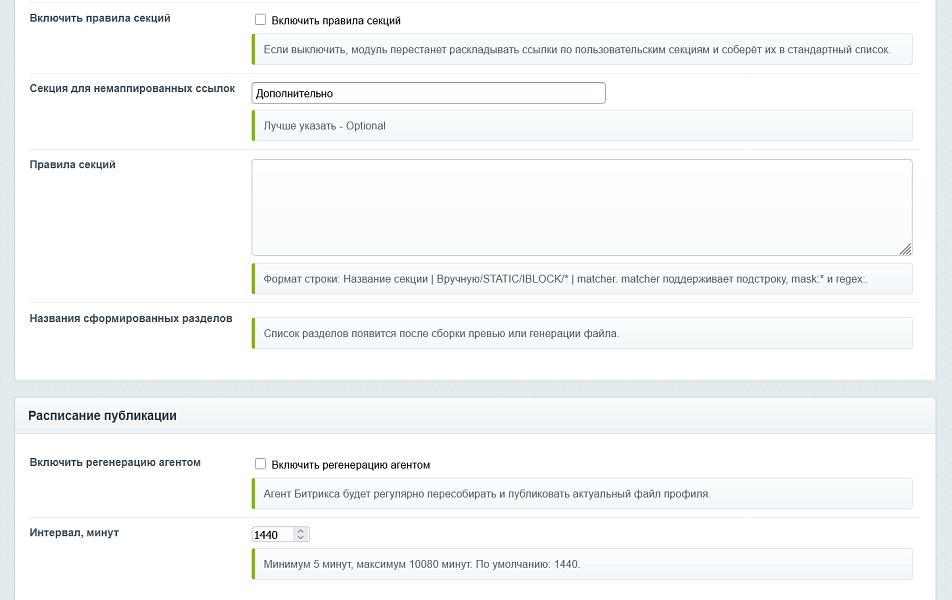Increase interval with the stepper up arrow

[x=301, y=531]
